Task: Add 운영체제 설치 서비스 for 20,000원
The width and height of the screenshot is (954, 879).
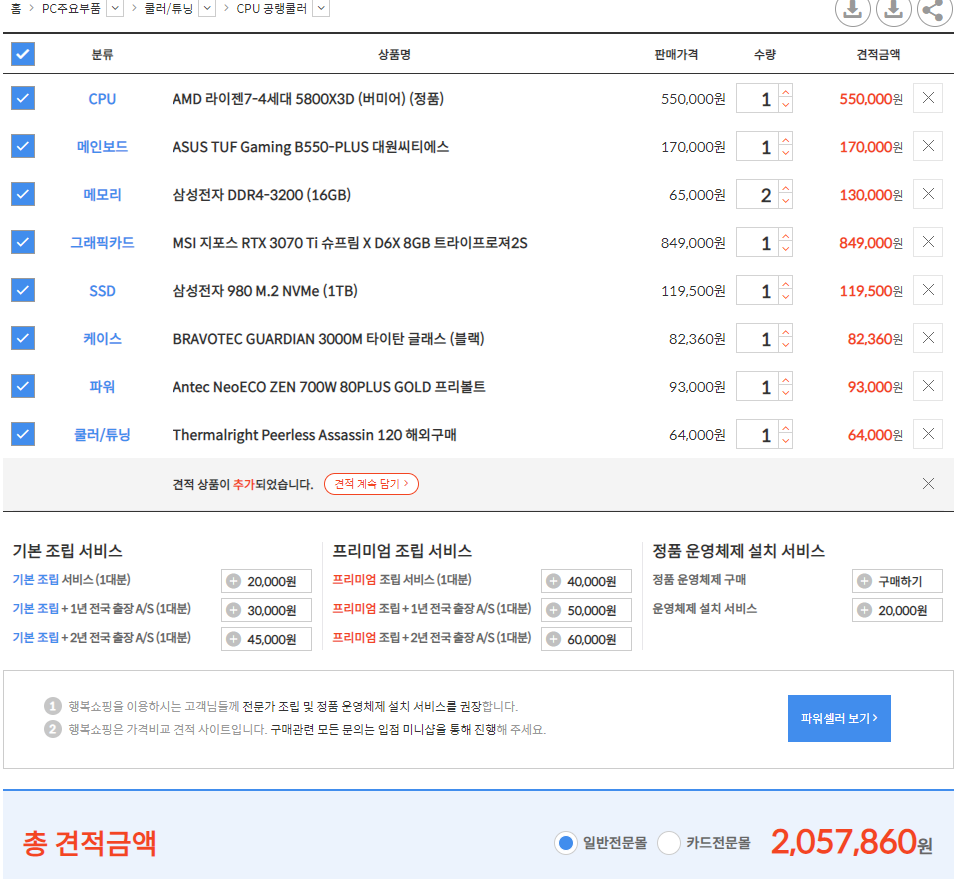Action: pos(897,610)
